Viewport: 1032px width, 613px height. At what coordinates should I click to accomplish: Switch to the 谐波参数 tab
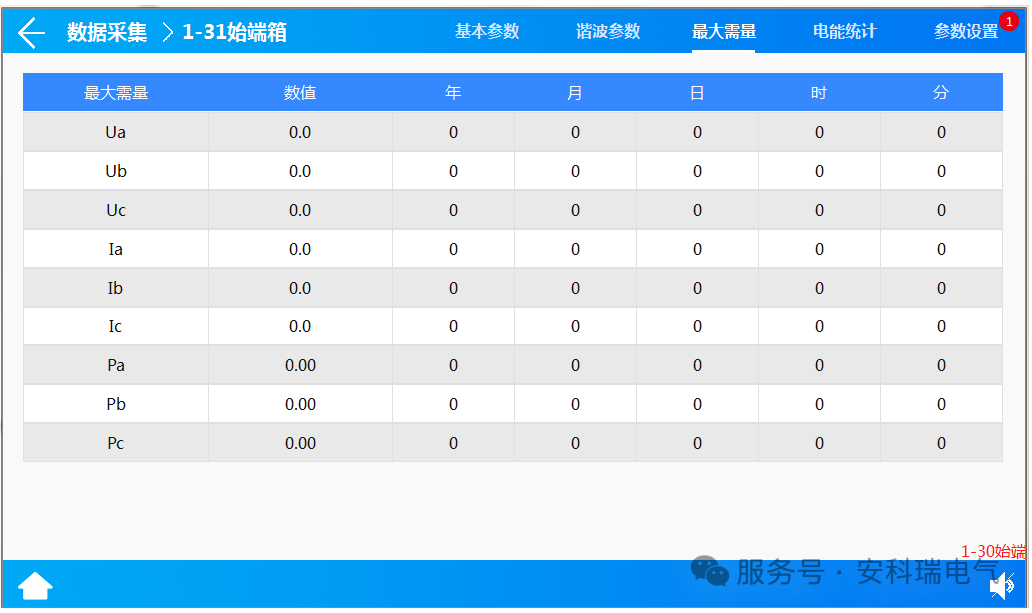tap(607, 31)
